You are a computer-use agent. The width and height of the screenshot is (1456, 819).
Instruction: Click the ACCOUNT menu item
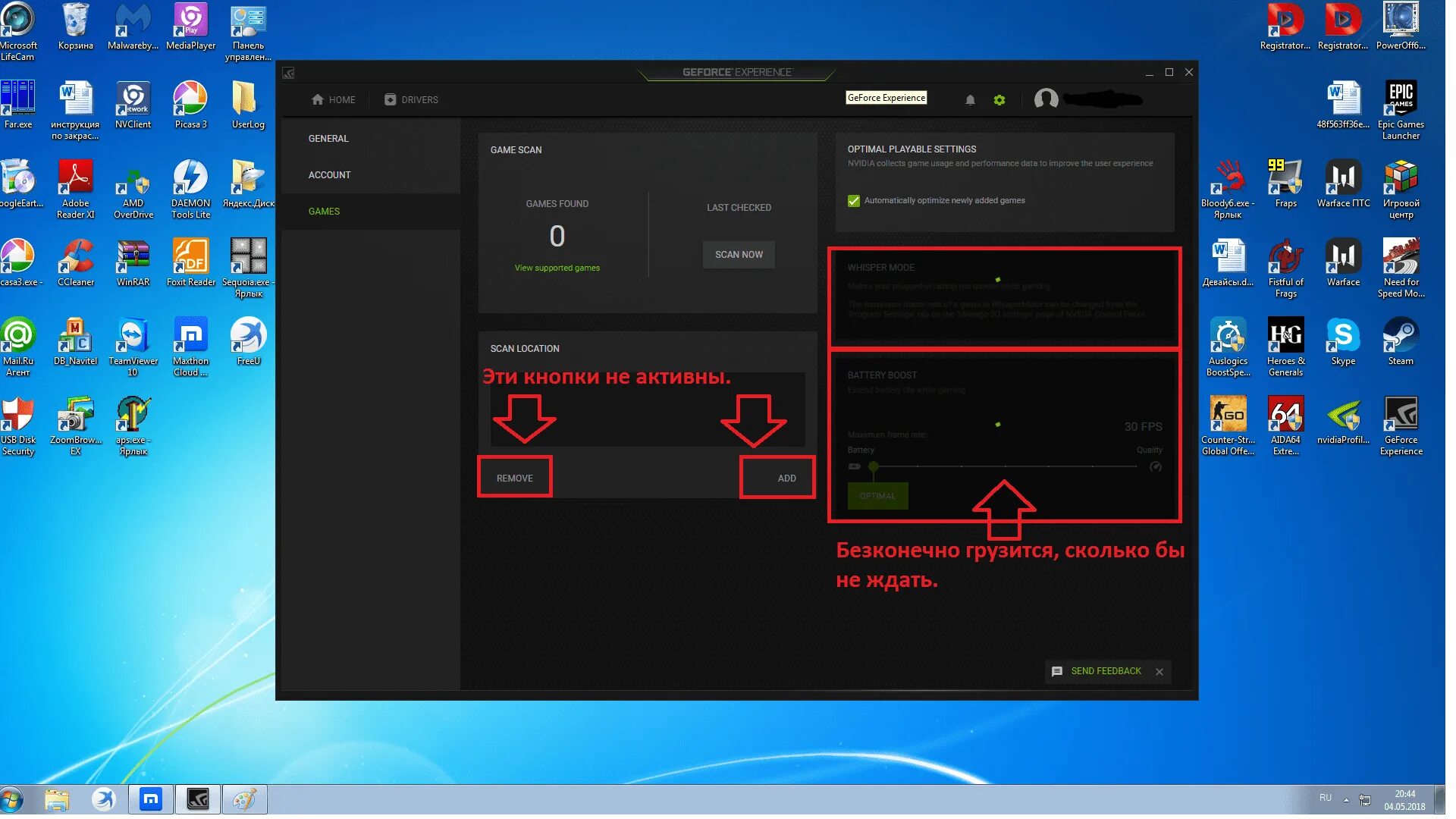click(330, 174)
